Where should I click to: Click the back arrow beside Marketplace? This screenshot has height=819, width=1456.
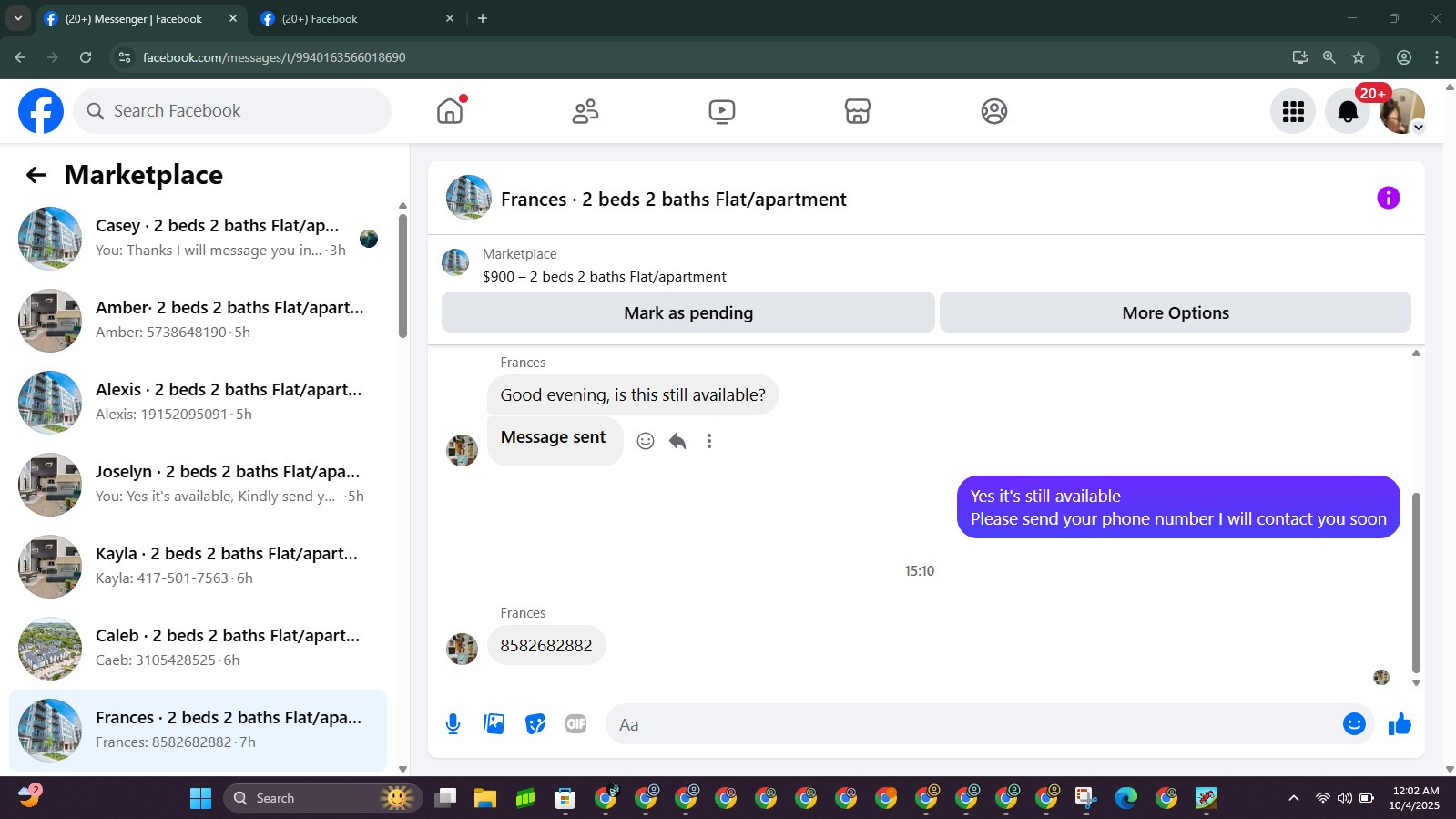coord(36,175)
